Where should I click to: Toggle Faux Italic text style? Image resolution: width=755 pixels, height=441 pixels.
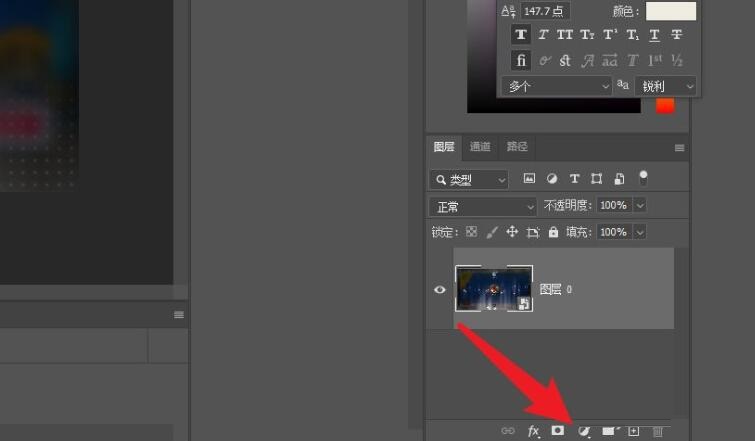click(x=543, y=35)
